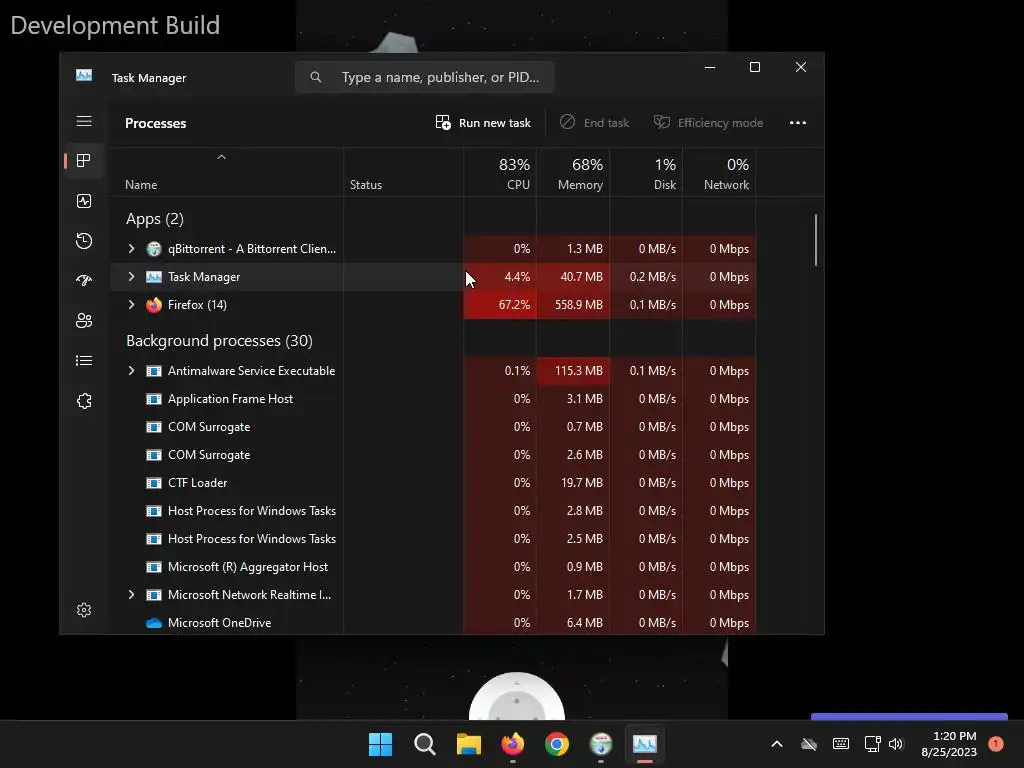Click the Efficiency mode button
The image size is (1024, 768).
(709, 123)
